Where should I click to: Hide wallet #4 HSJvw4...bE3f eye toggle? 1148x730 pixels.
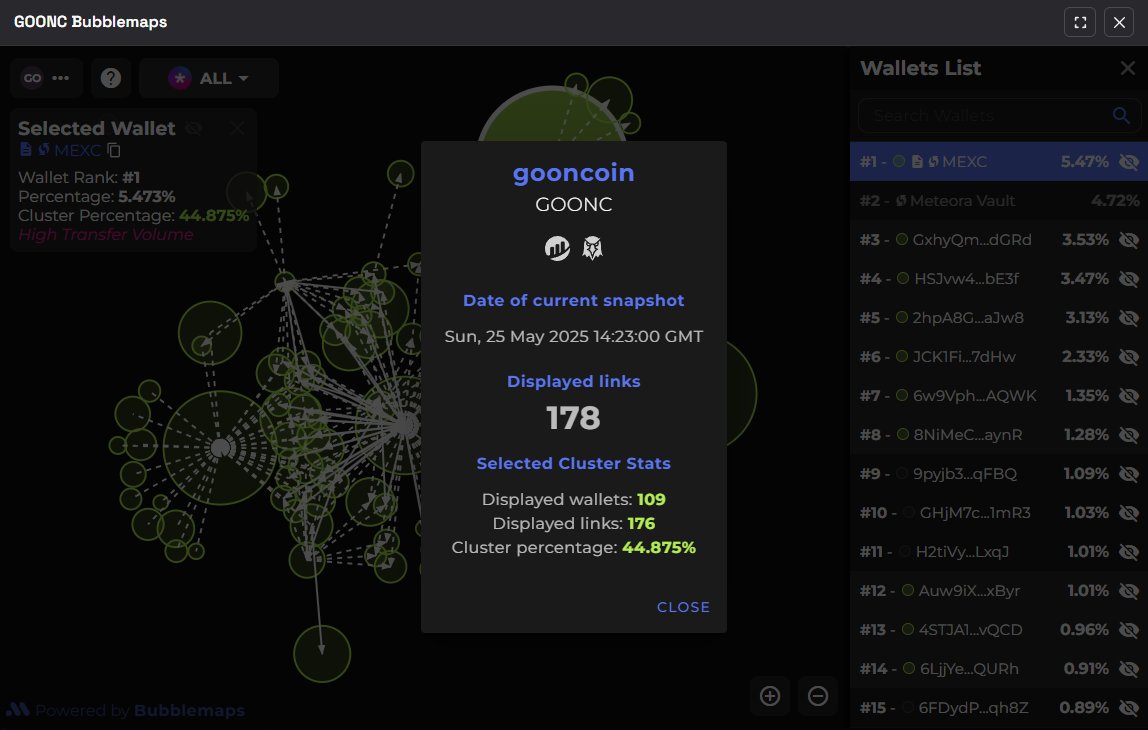(1129, 279)
